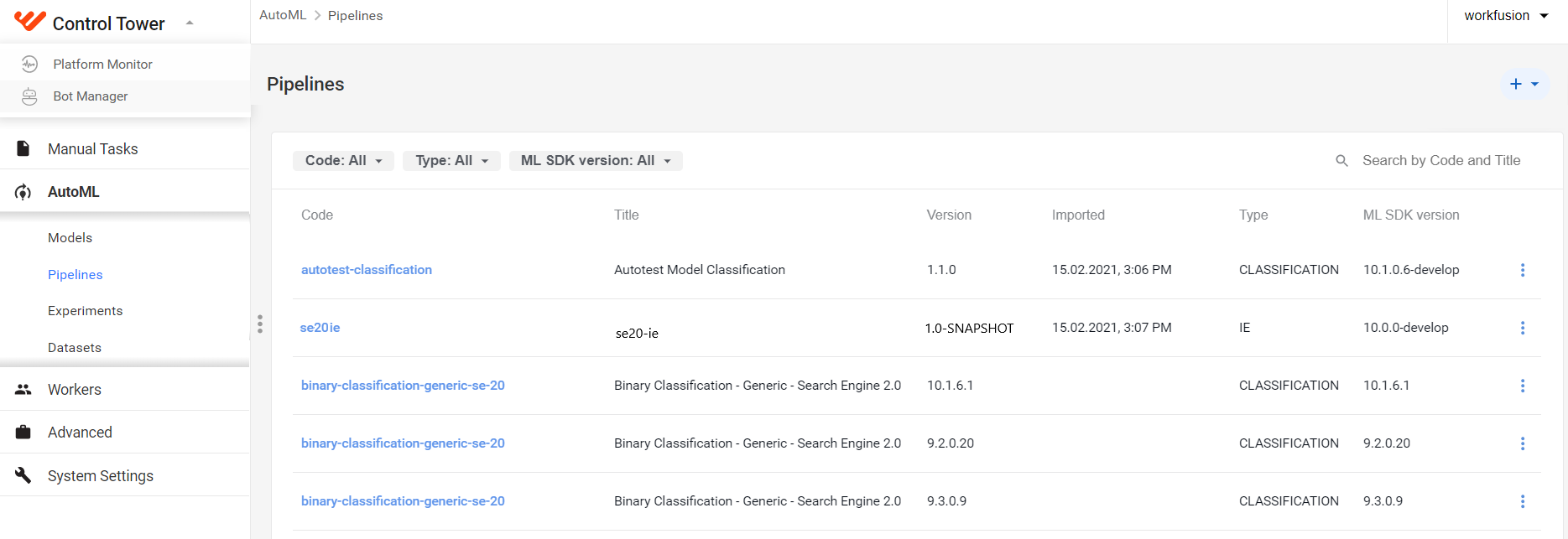1568x539 pixels.
Task: Open the se20ie pipeline link
Action: click(x=320, y=328)
